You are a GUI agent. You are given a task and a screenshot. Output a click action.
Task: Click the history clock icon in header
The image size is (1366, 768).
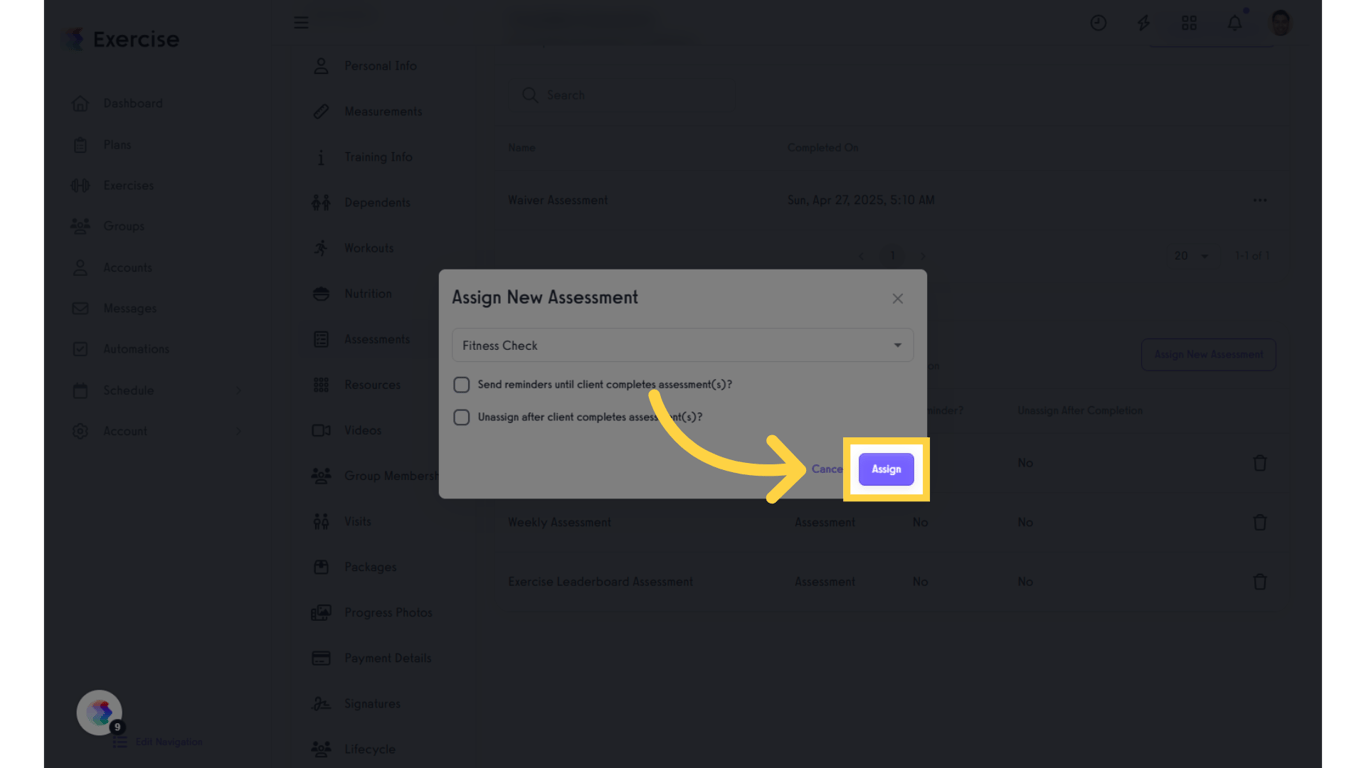[x=1098, y=22]
